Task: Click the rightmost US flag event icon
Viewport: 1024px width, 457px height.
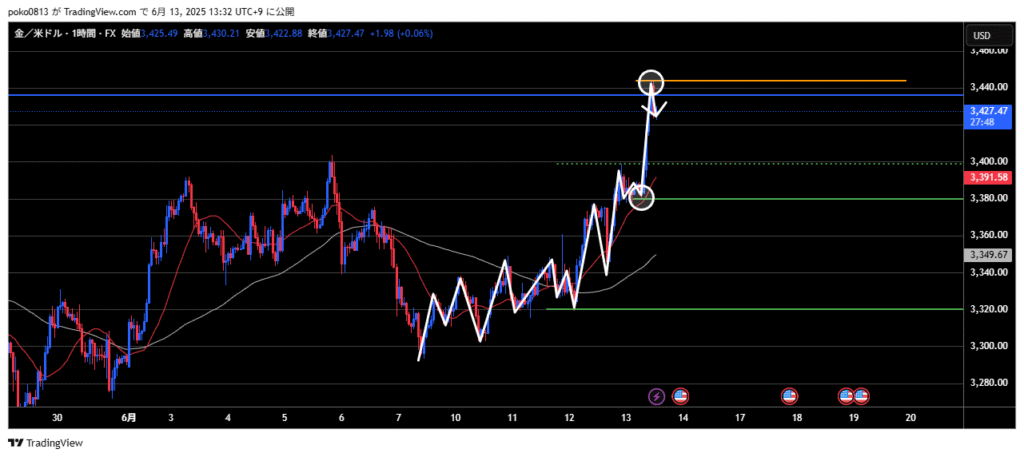Action: (861, 396)
